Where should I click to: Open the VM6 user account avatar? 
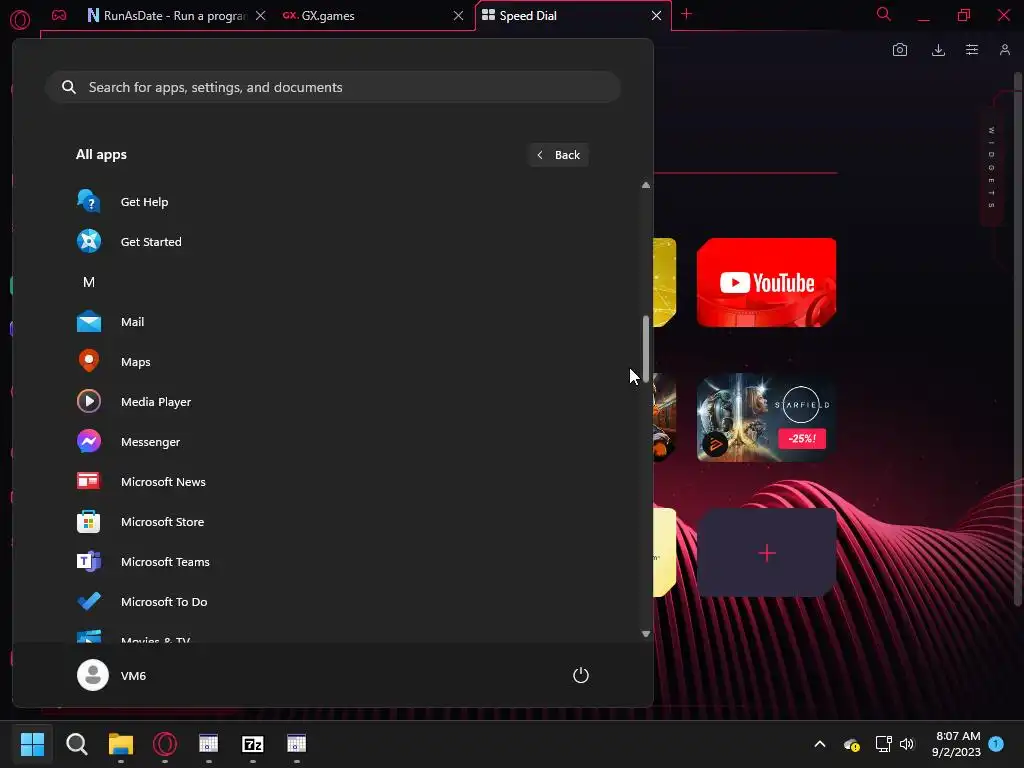coord(93,675)
